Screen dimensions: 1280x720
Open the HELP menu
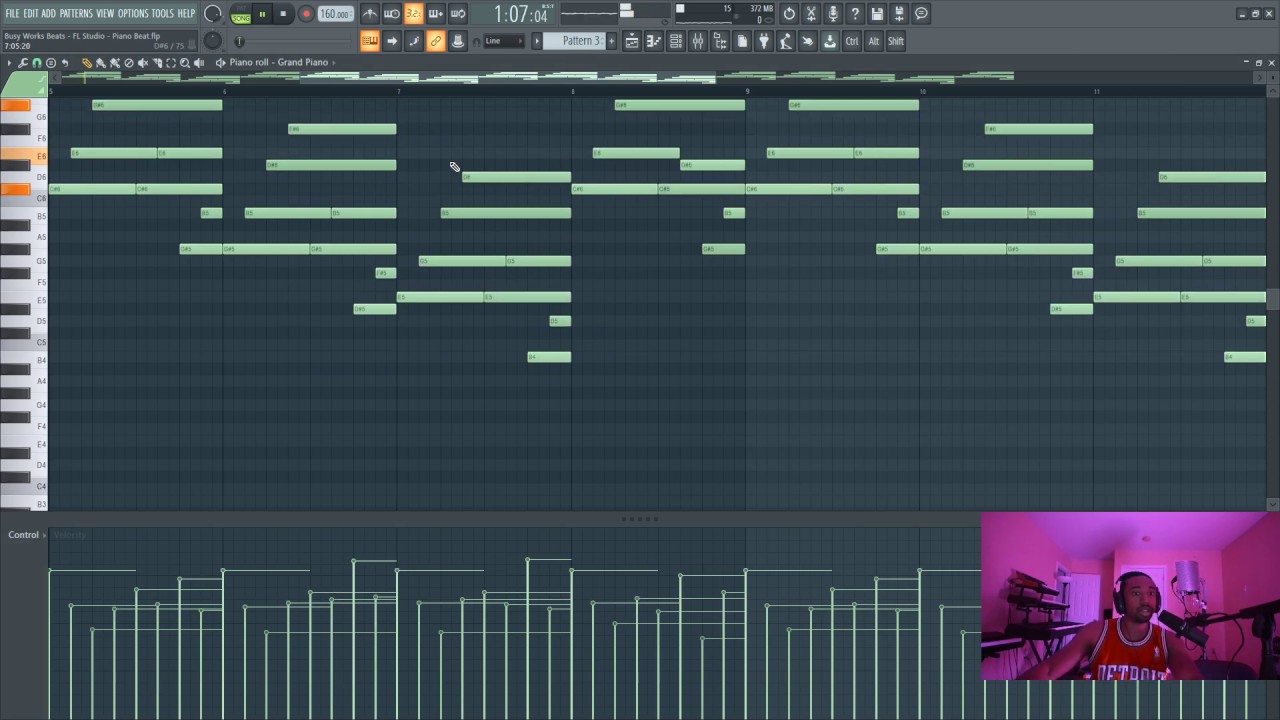187,14
